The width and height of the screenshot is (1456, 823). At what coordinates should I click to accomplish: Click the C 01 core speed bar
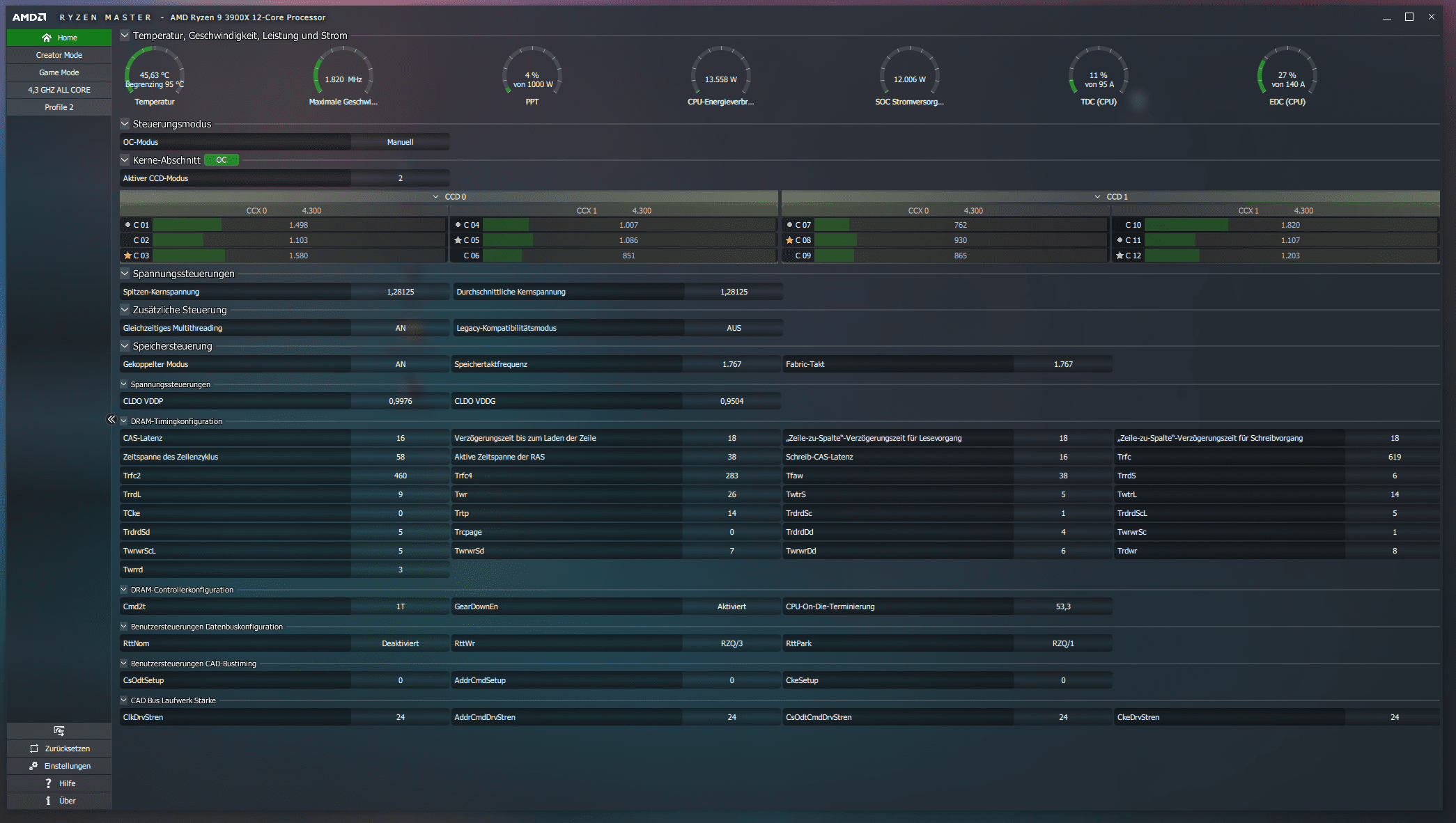pos(299,225)
